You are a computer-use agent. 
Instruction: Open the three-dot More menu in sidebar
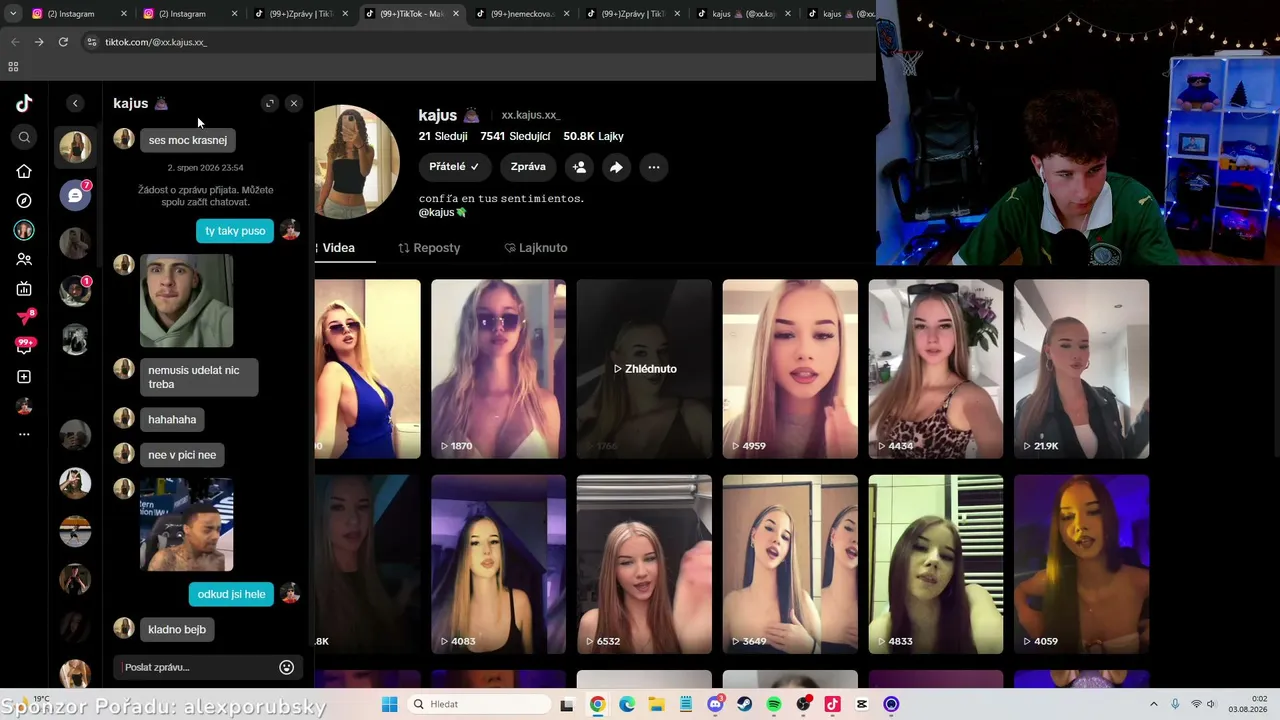[x=24, y=434]
